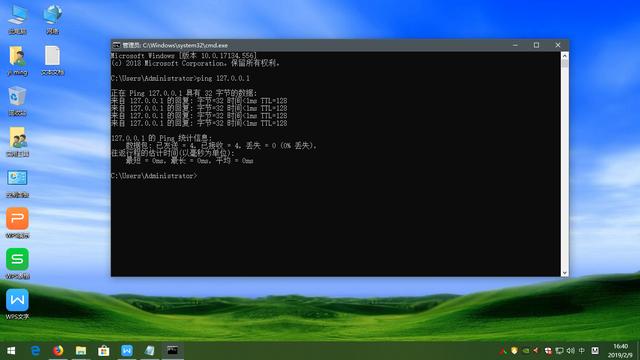Viewport: 640px width, 360px height.
Task: Select the folder icon showing two people
Action: [x=18, y=142]
